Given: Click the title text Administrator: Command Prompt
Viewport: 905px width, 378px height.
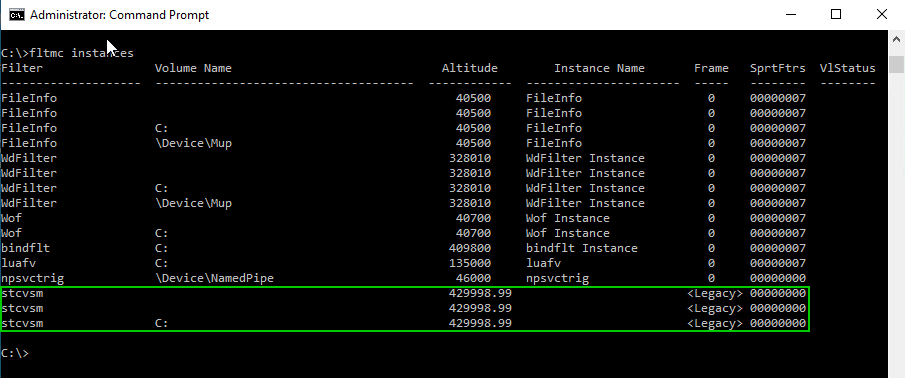Looking at the screenshot, I should pos(119,14).
